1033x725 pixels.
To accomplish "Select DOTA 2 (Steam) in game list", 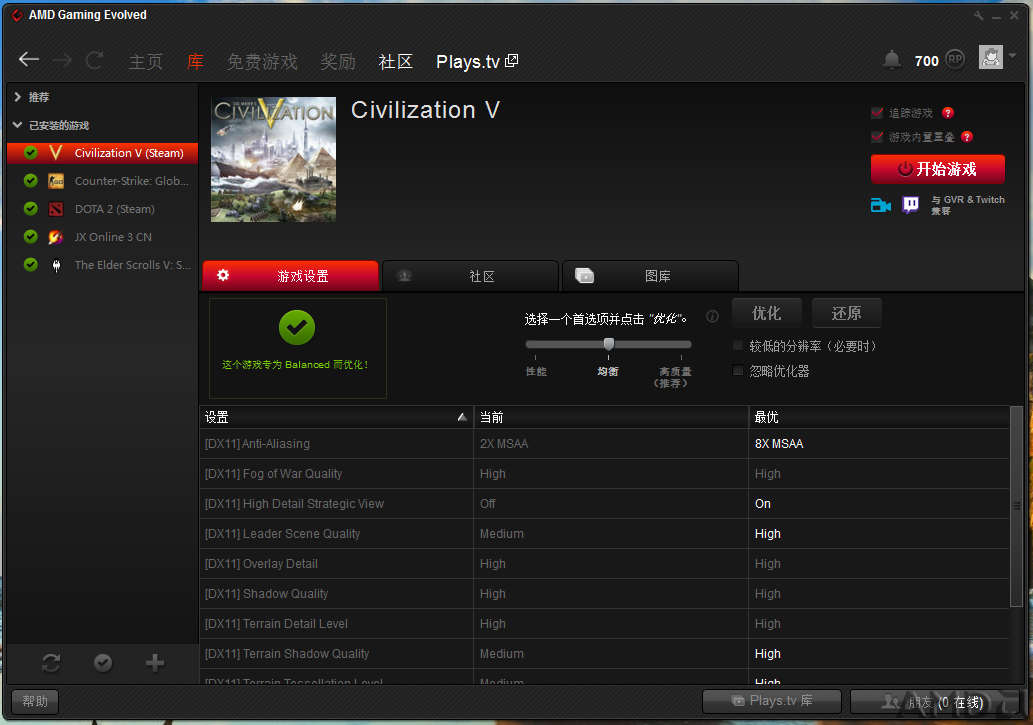I will tap(115, 209).
